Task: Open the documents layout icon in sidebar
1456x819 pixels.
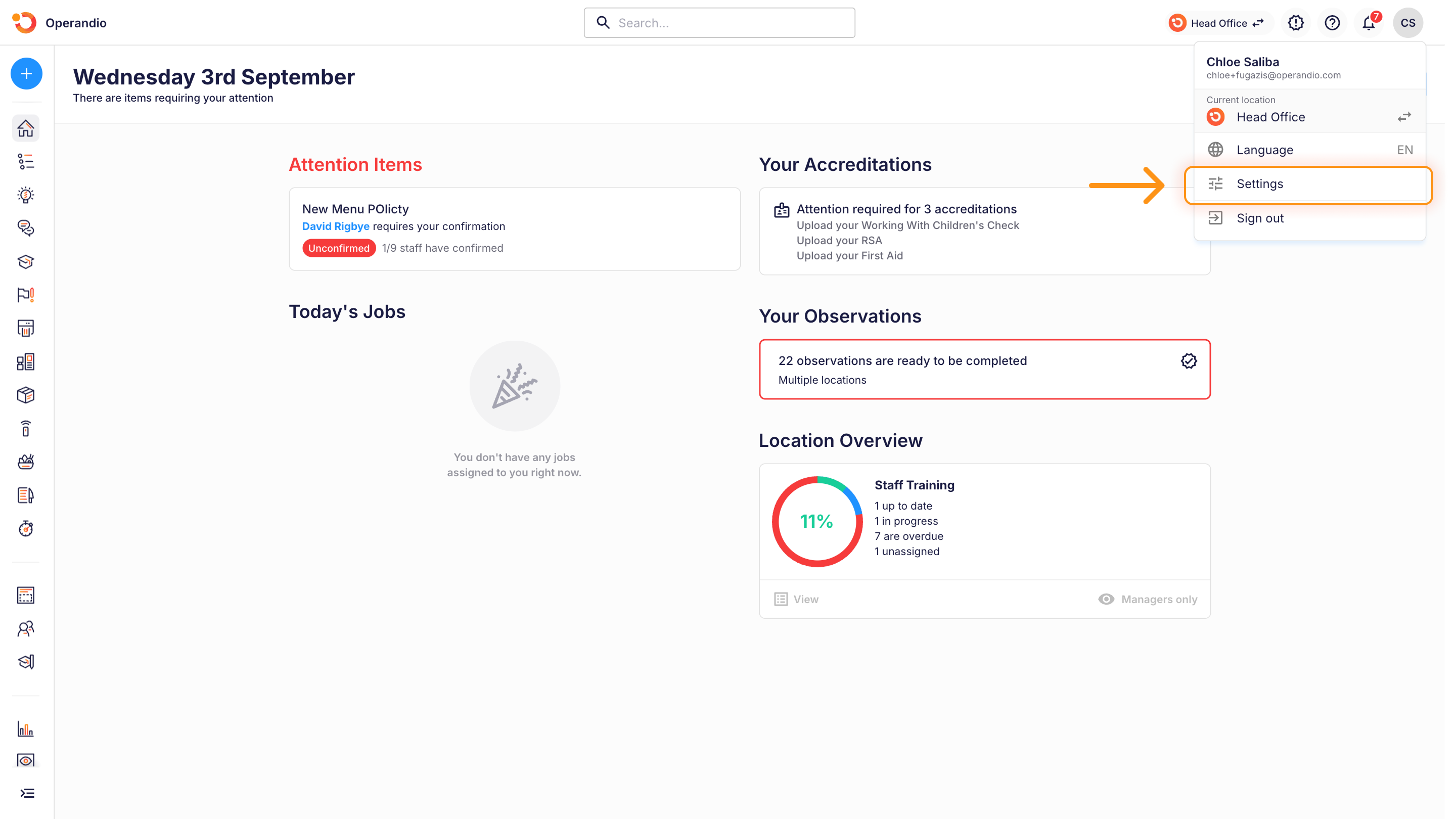Action: click(26, 362)
